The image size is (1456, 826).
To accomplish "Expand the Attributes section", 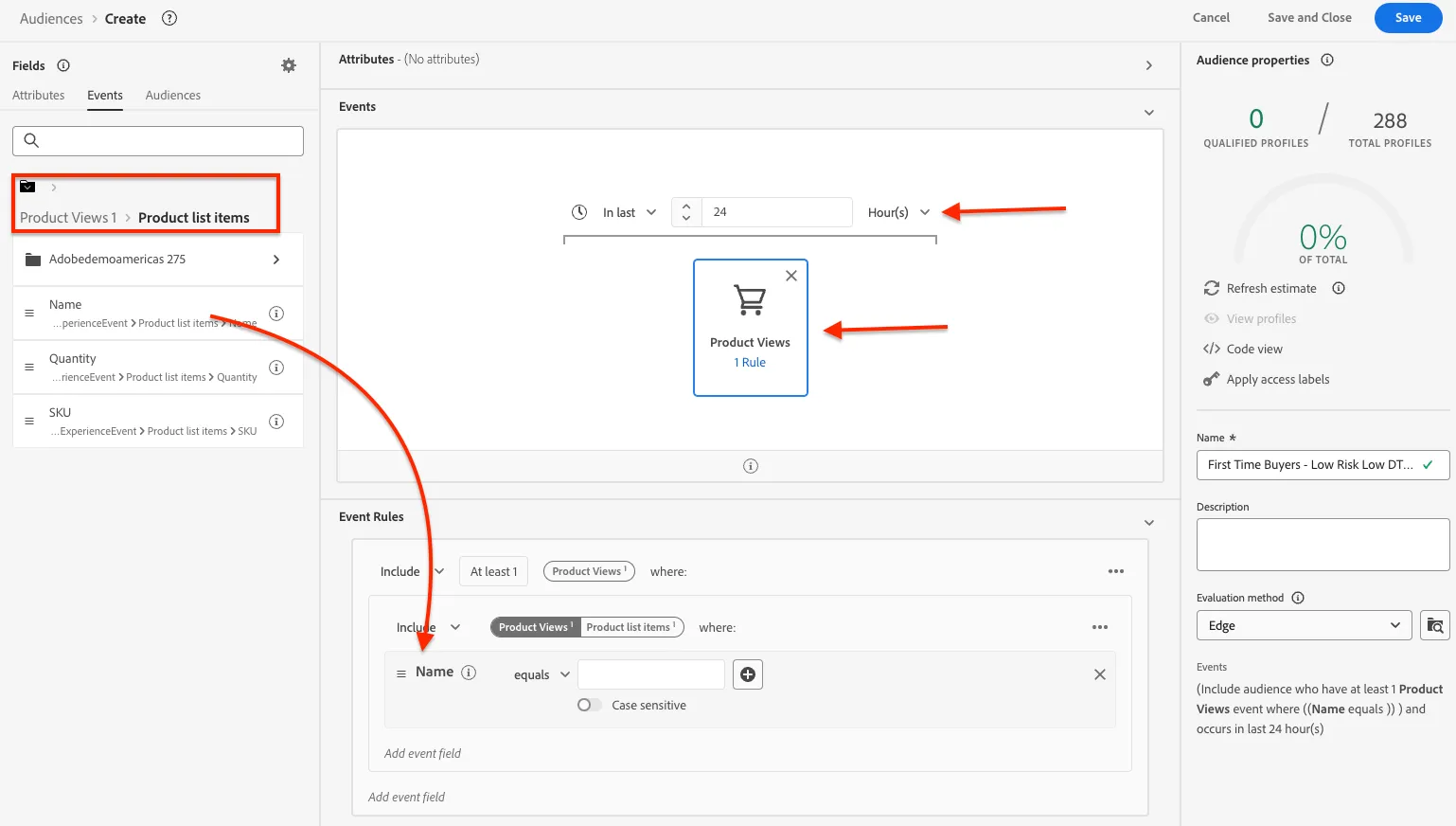I will [x=1149, y=65].
